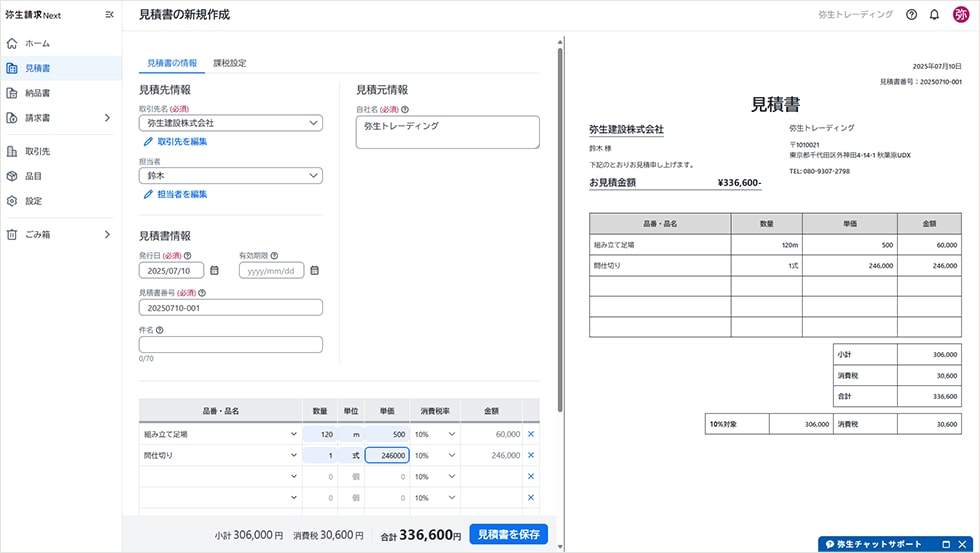Click the 取引先を編集 link
This screenshot has height=553, width=980.
pyautogui.click(x=181, y=142)
